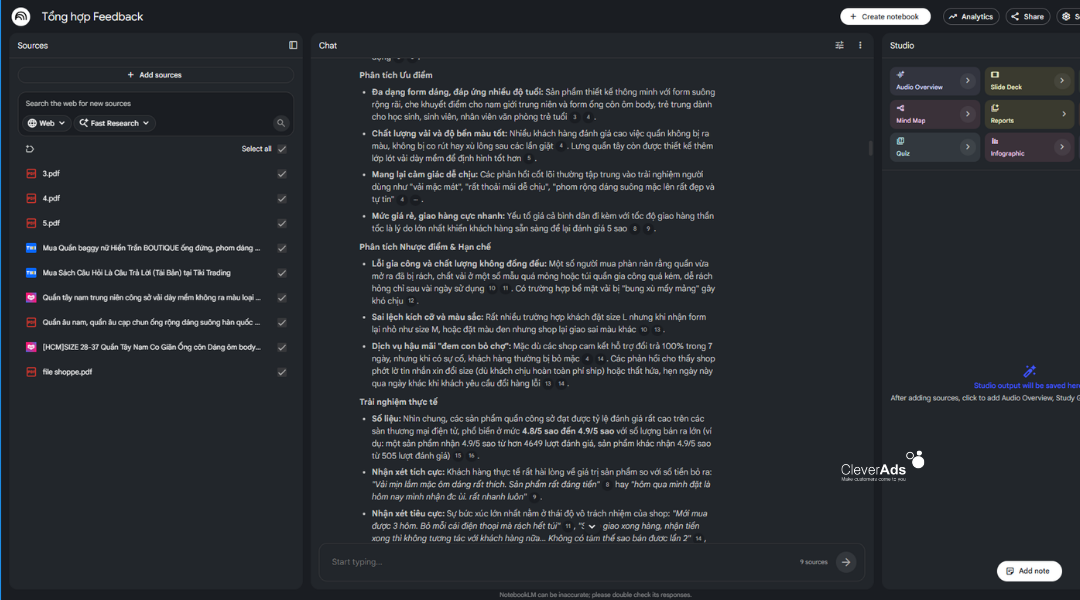Click the PDF icon of 4.pdf
1080x600 pixels.
(x=31, y=198)
